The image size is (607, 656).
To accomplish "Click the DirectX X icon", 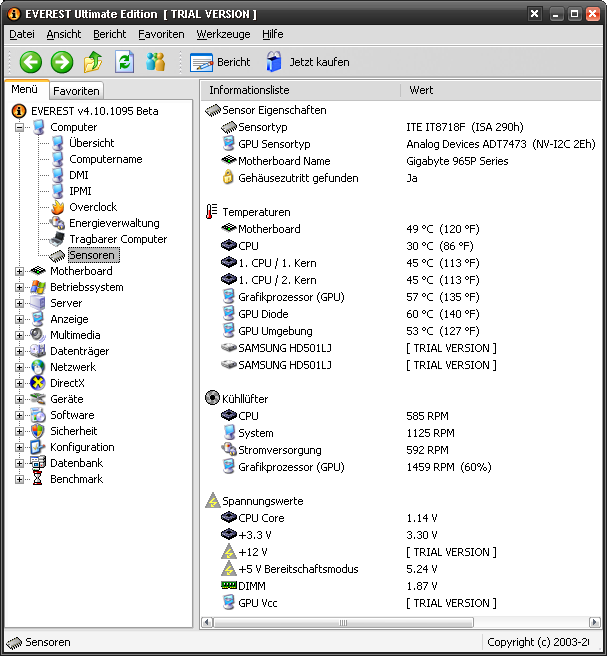I will pos(38,383).
